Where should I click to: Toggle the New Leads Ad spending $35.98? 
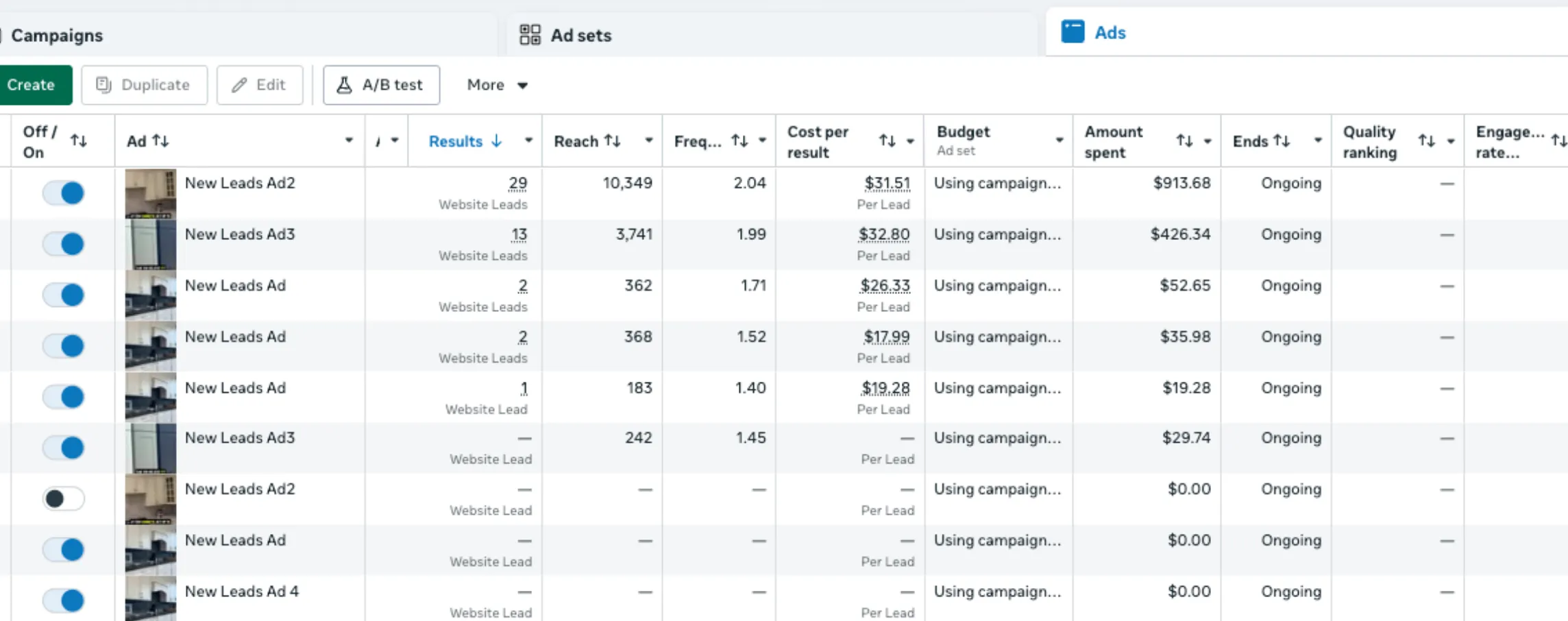[x=64, y=346]
